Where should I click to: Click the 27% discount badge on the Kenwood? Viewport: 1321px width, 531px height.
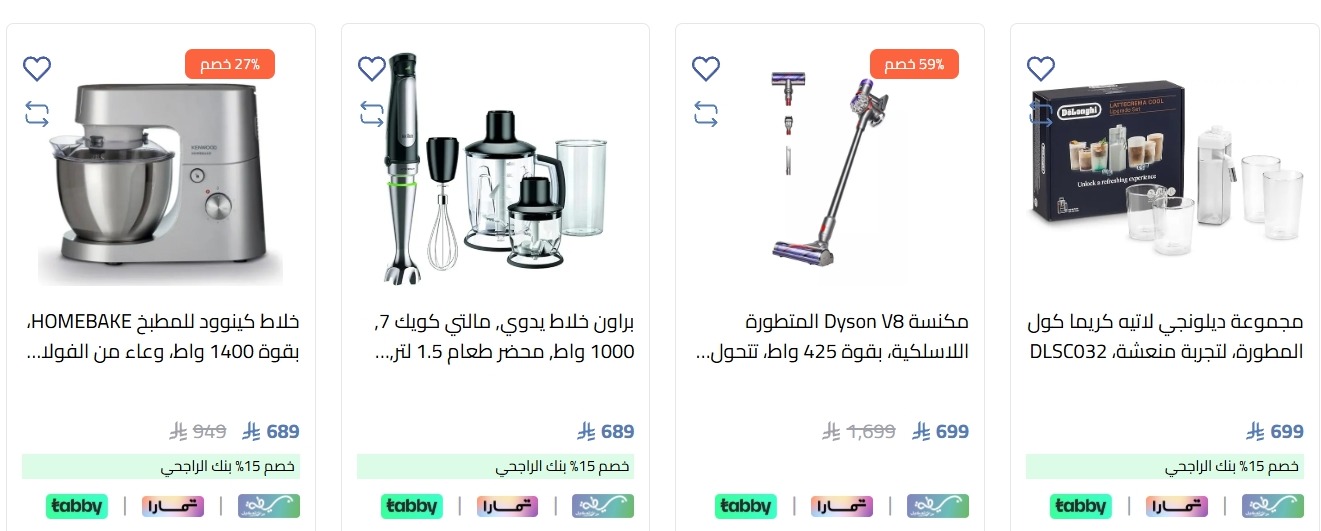point(230,64)
